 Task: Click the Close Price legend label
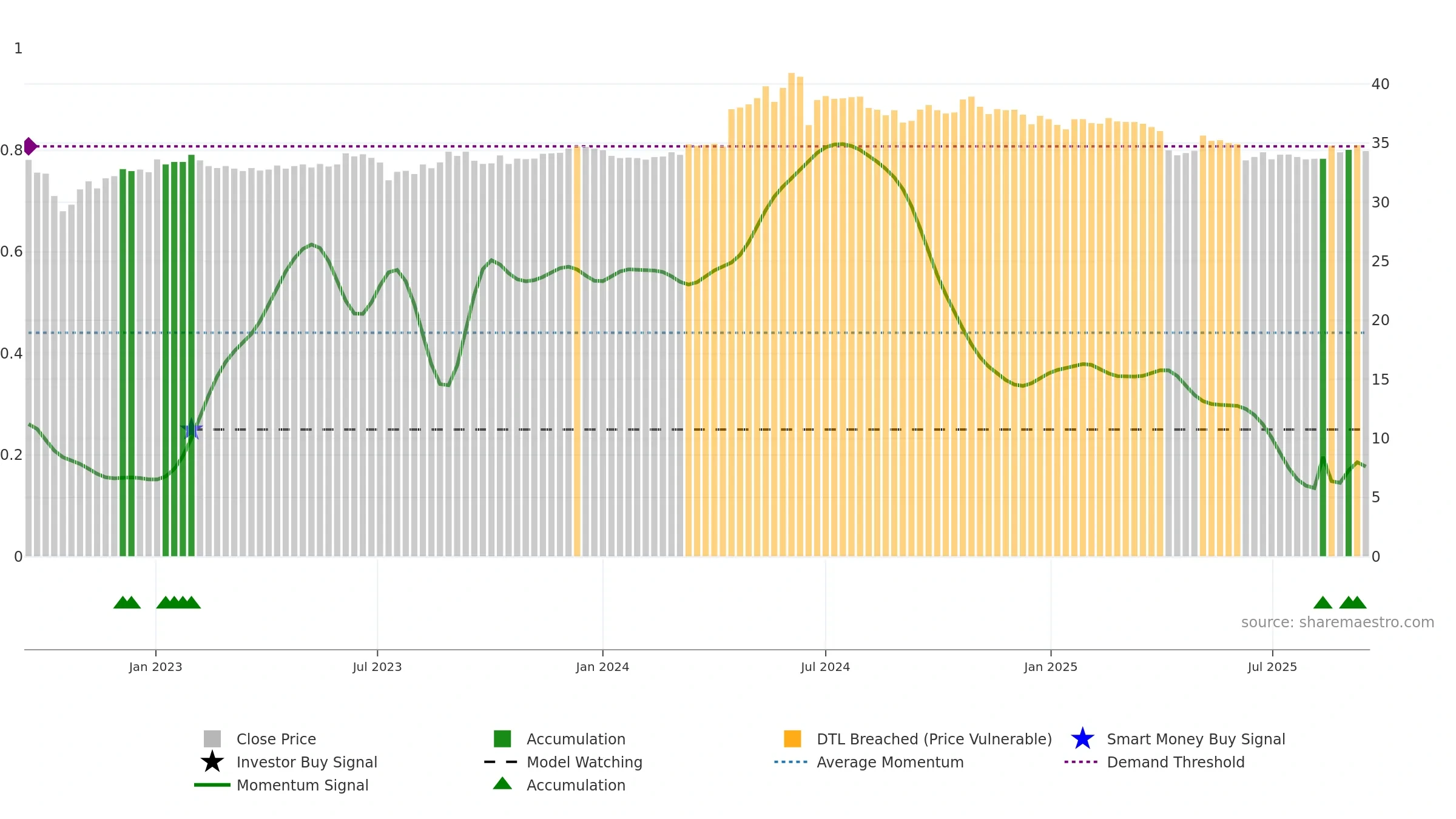click(276, 739)
